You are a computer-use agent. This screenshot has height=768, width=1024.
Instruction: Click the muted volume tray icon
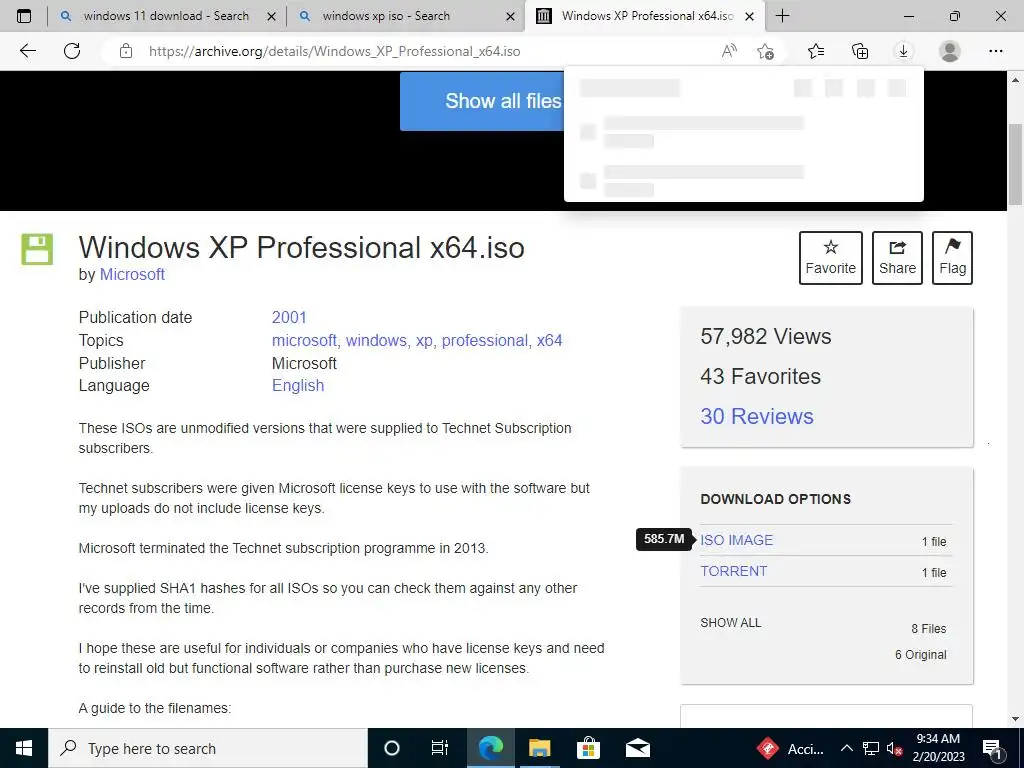tap(894, 748)
